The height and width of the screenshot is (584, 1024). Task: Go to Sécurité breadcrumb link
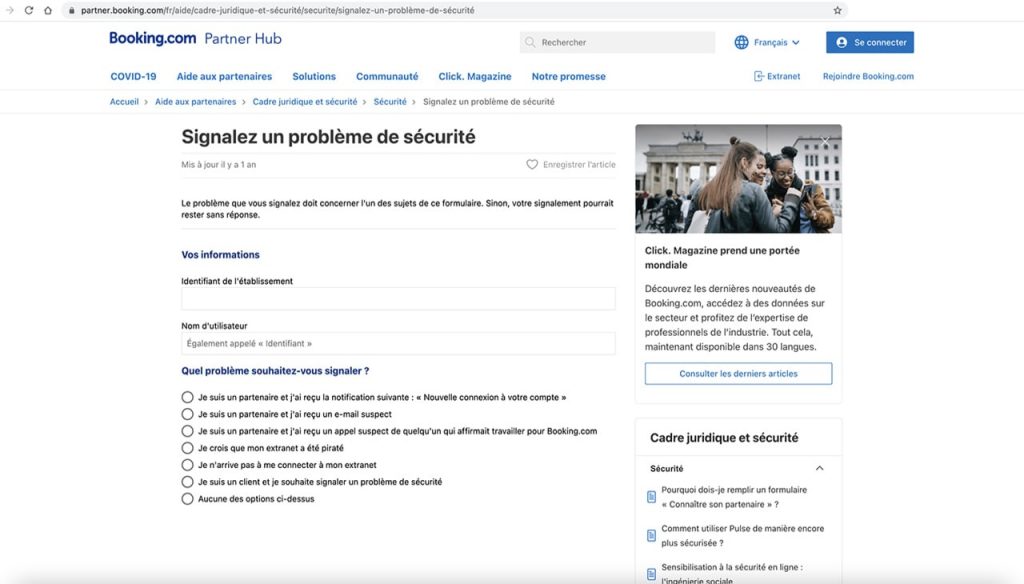390,102
